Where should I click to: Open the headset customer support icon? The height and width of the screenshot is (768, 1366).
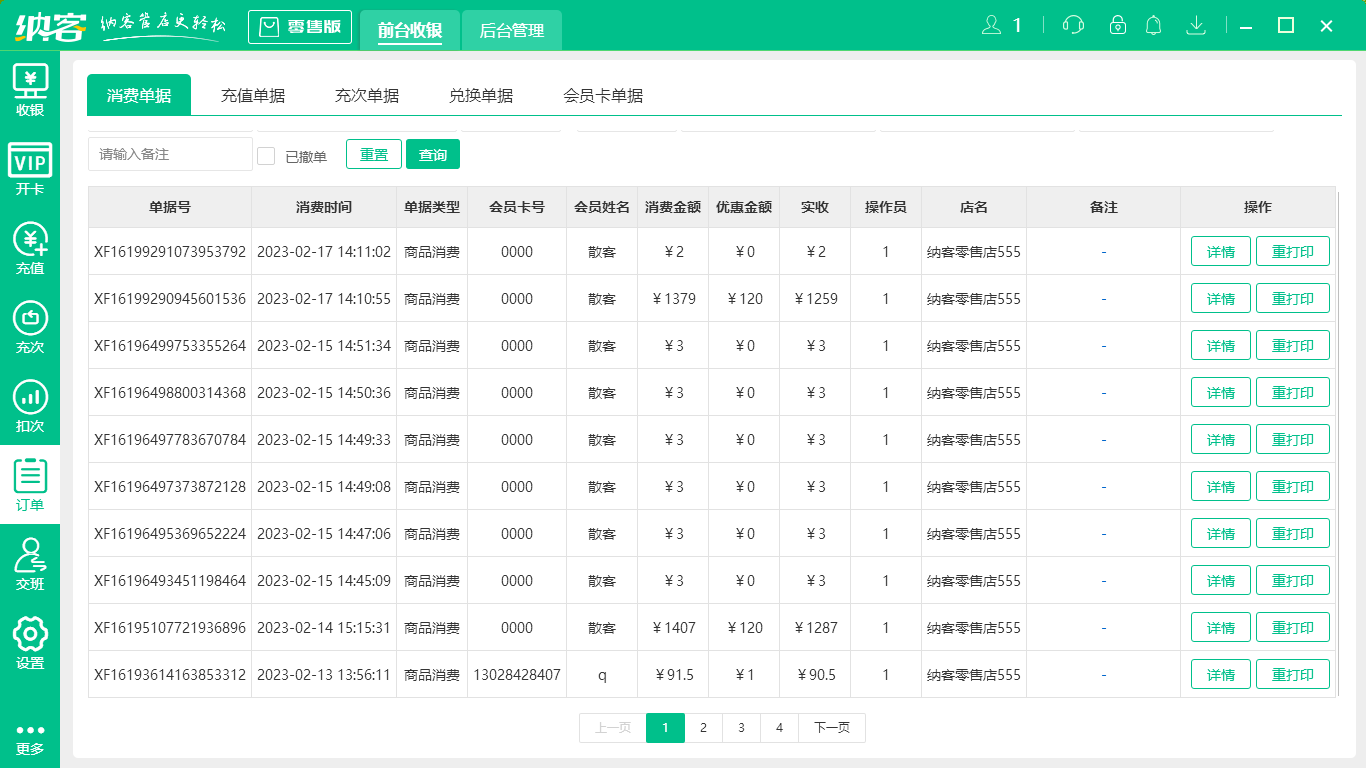[x=1072, y=25]
